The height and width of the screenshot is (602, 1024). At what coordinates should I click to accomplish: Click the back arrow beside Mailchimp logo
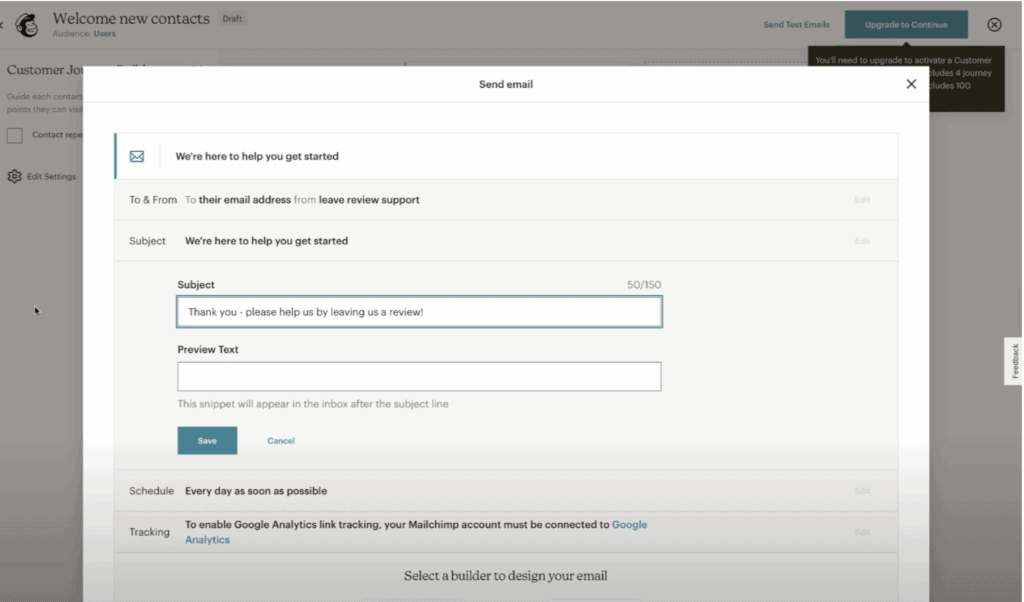[4, 24]
